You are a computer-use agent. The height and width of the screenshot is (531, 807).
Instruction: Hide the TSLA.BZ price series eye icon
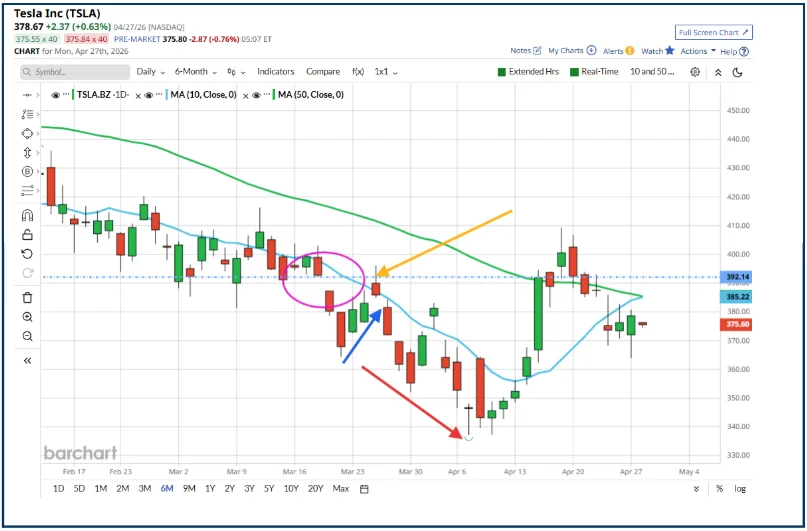click(55, 95)
